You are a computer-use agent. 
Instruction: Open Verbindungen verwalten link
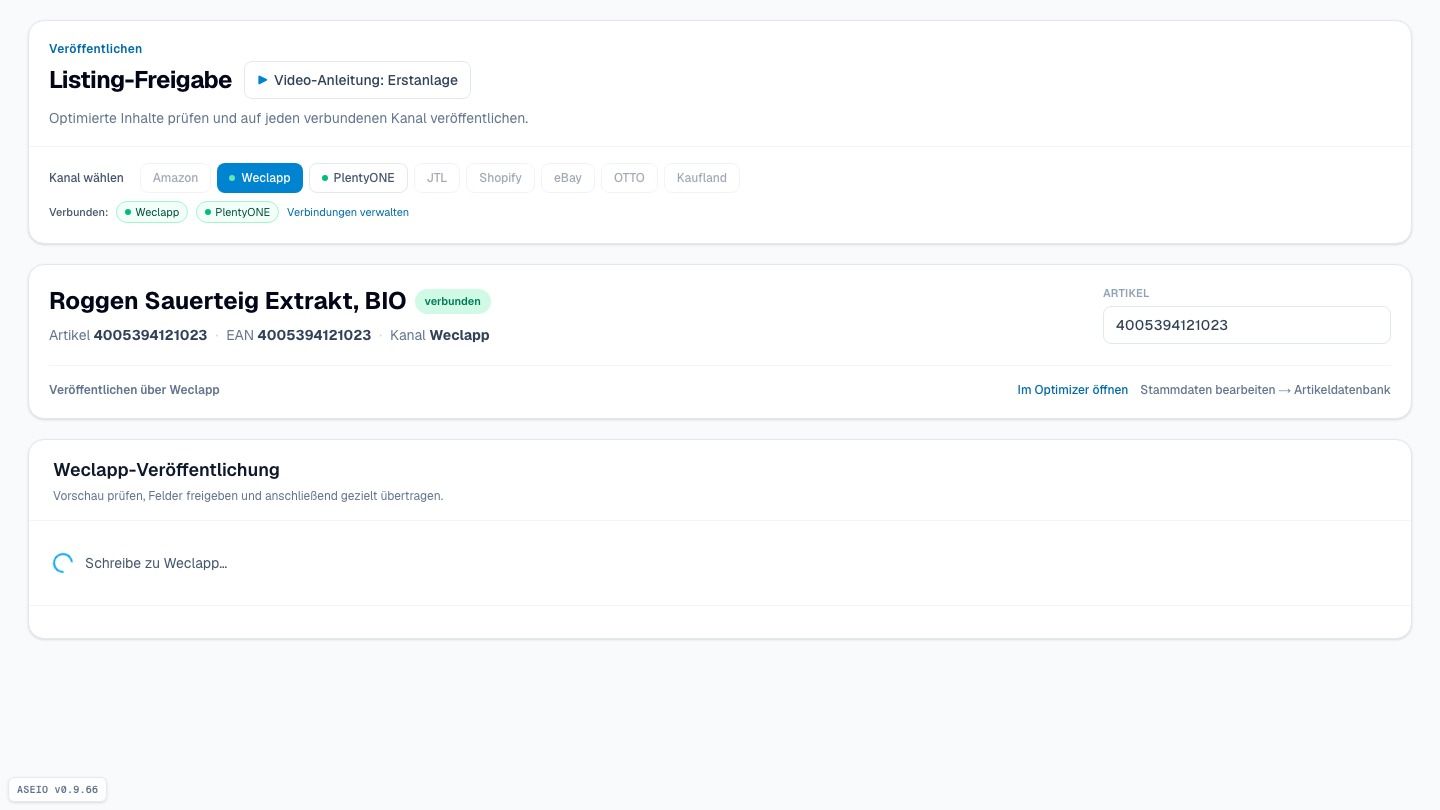click(348, 212)
